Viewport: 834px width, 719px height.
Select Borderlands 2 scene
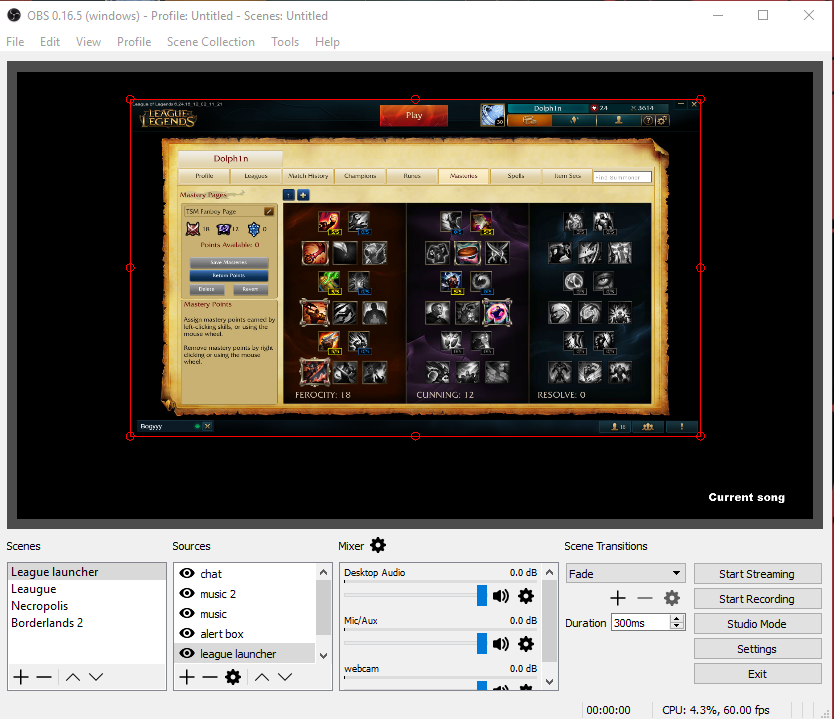tap(87, 623)
